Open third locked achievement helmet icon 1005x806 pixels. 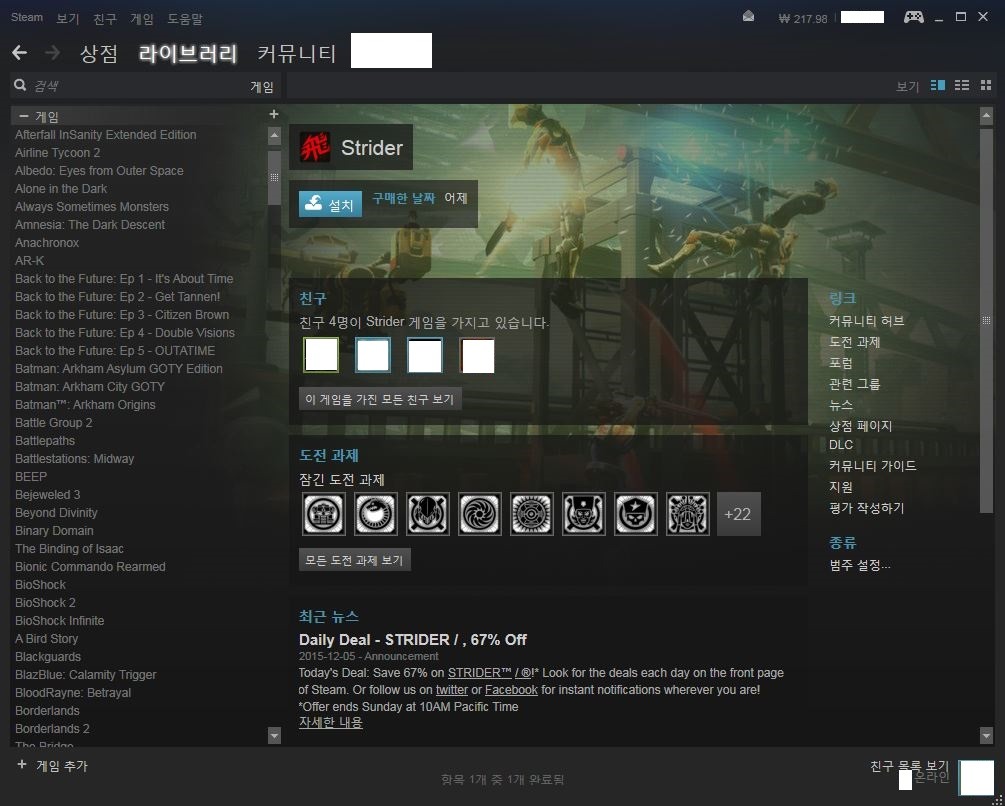[x=428, y=514]
